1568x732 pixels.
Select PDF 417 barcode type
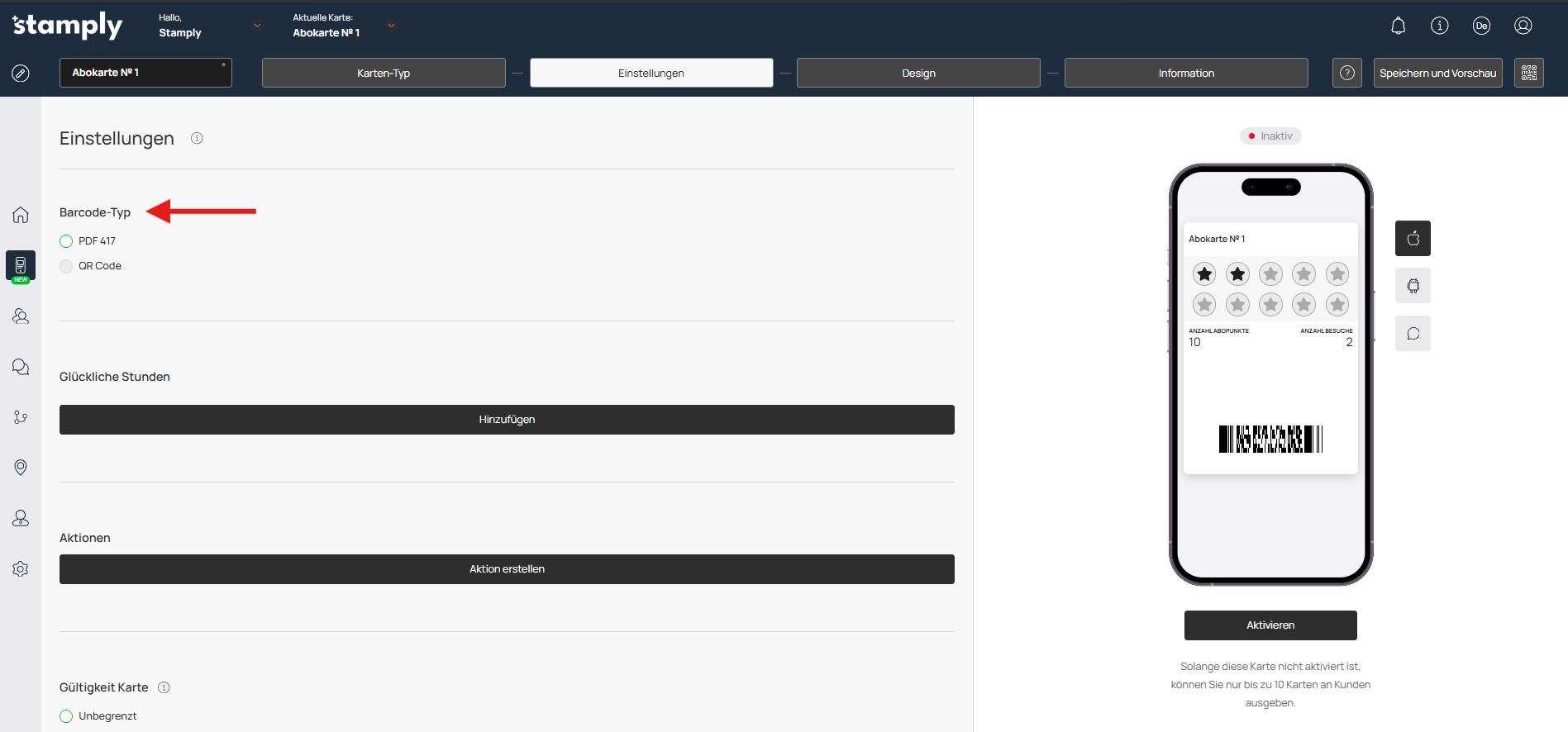pyautogui.click(x=66, y=241)
